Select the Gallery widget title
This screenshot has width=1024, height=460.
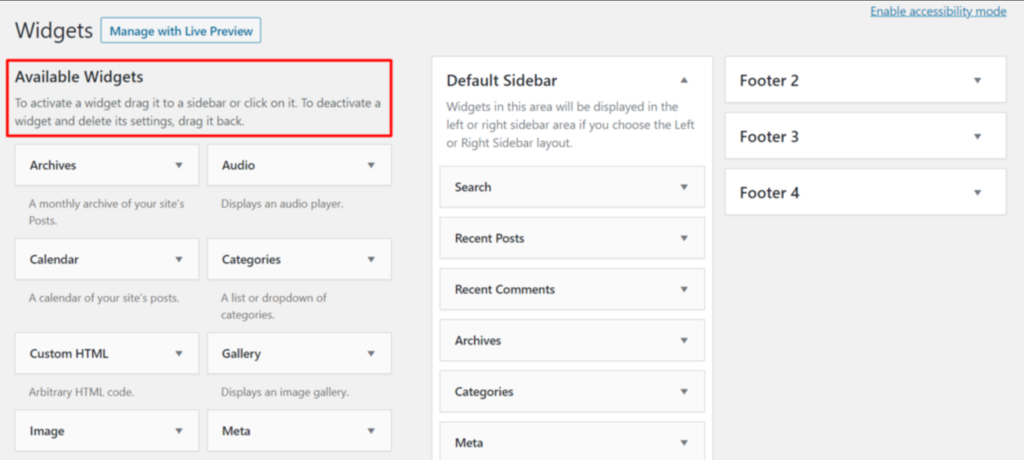241,353
